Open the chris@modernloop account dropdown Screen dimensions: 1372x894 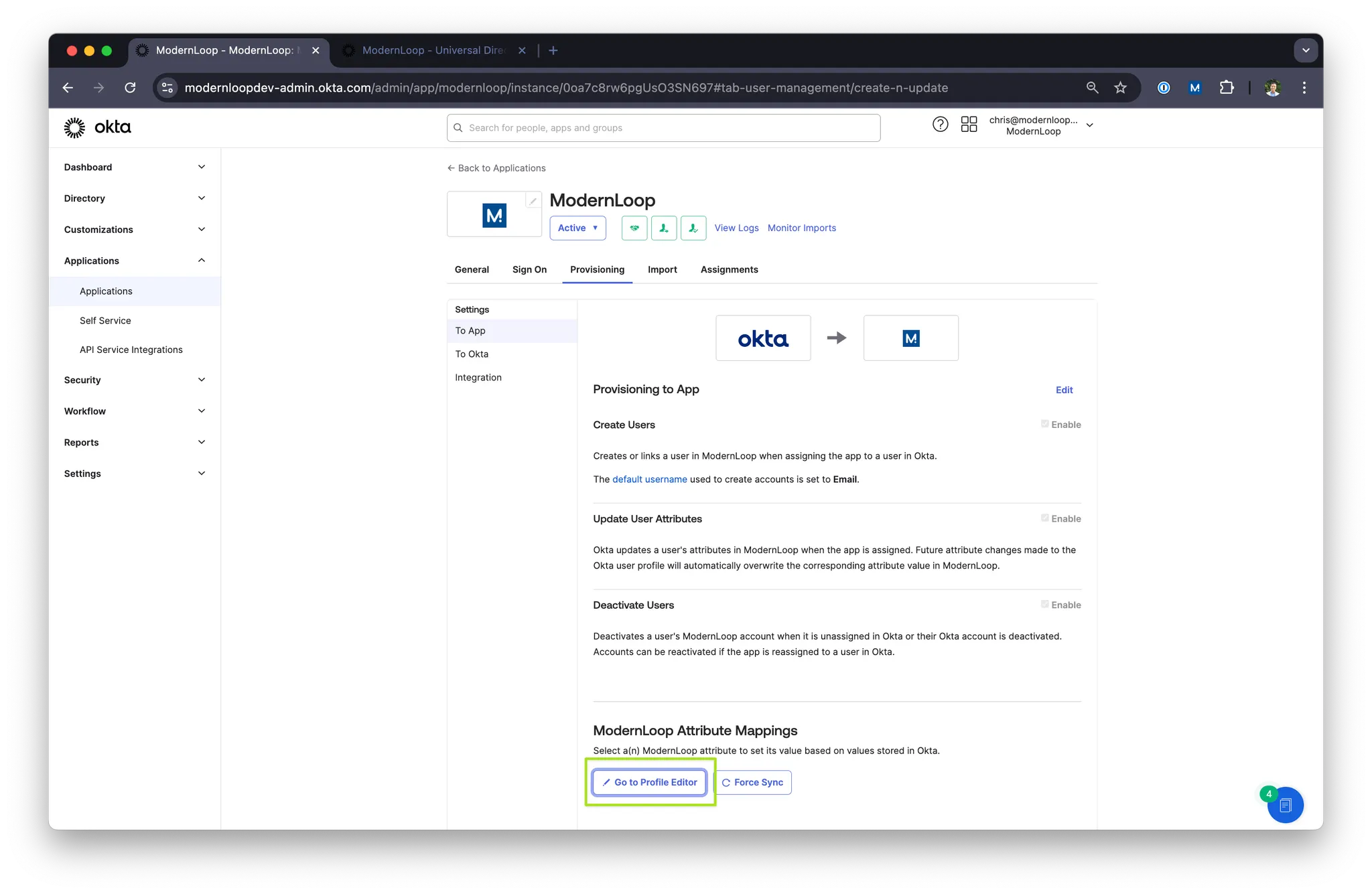point(1042,125)
